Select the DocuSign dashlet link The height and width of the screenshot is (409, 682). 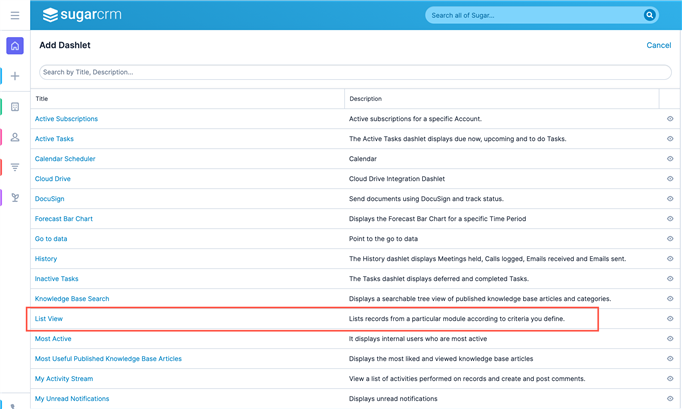click(50, 199)
